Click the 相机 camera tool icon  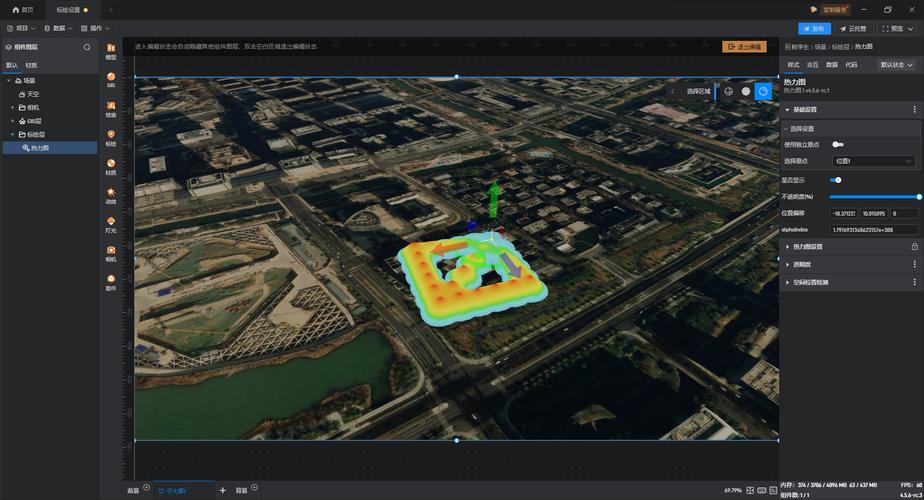click(111, 254)
